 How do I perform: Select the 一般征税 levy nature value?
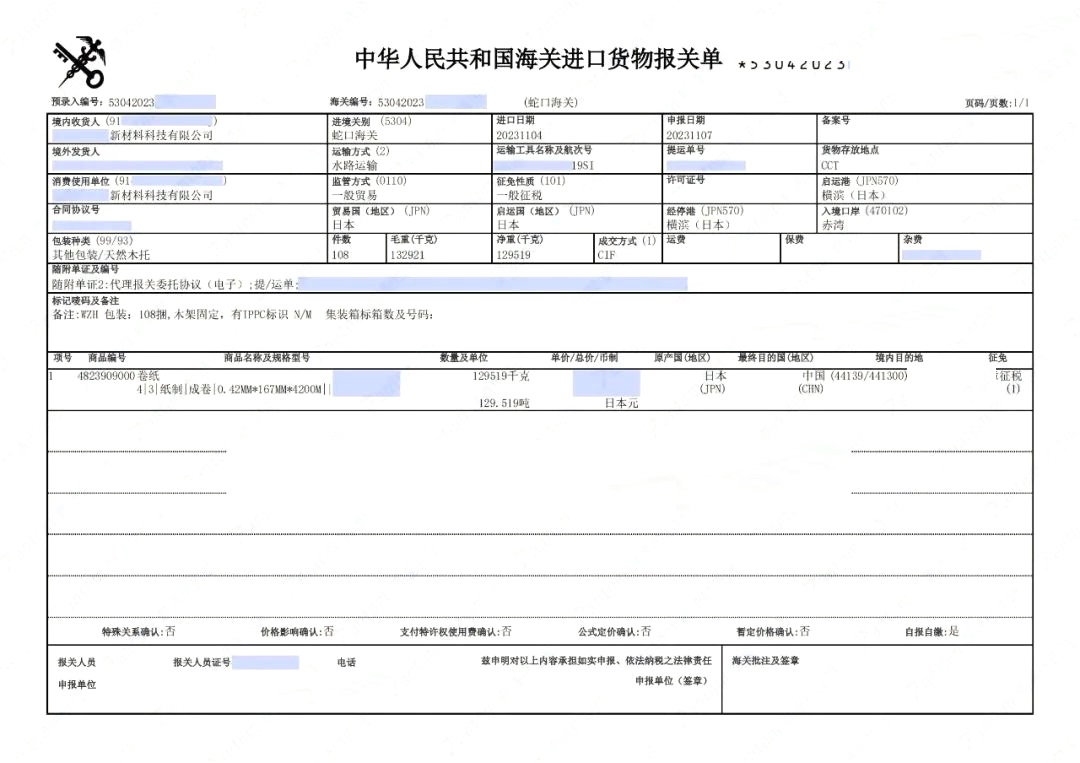[519, 196]
